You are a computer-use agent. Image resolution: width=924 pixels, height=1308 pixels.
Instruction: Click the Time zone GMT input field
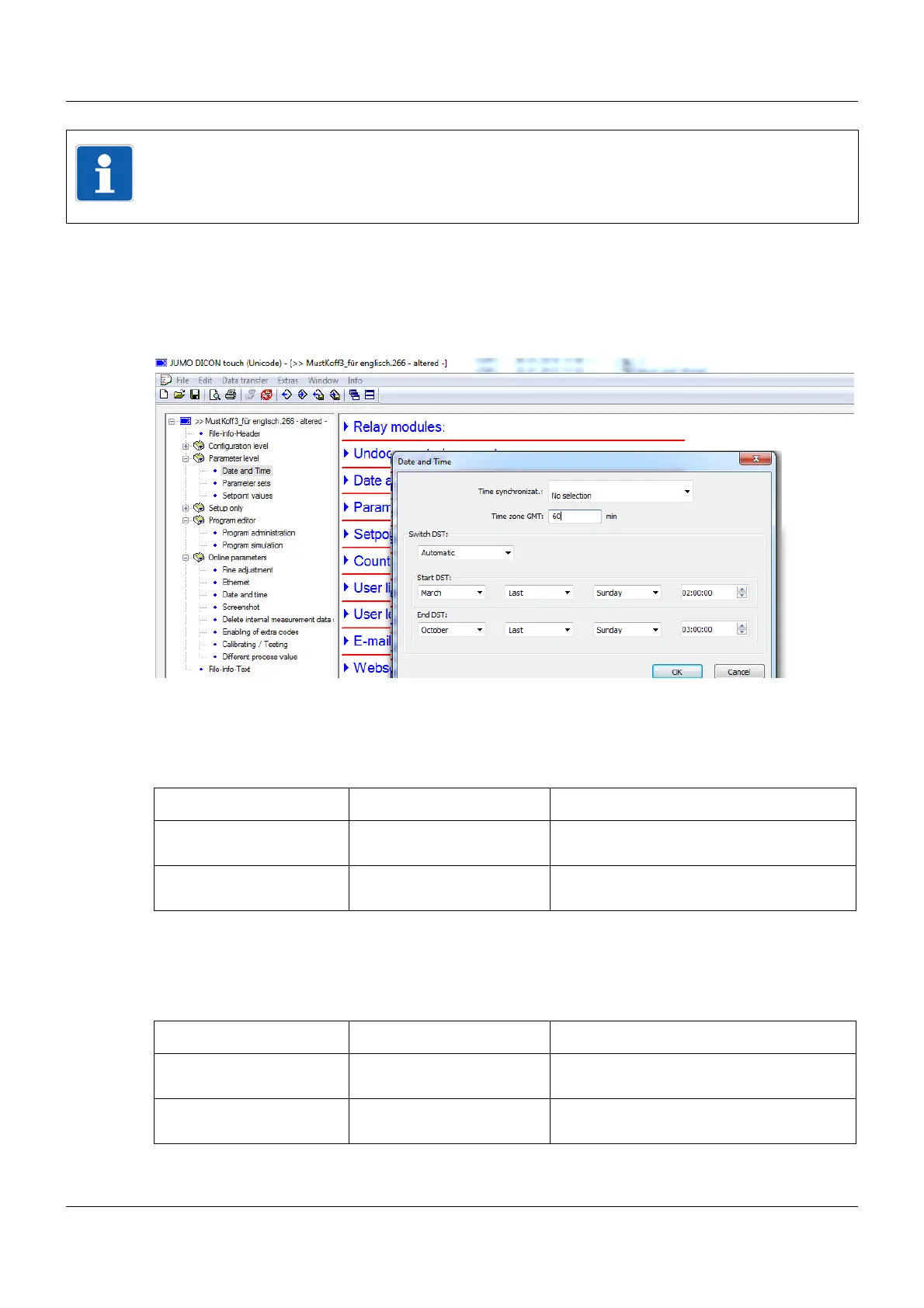(575, 516)
